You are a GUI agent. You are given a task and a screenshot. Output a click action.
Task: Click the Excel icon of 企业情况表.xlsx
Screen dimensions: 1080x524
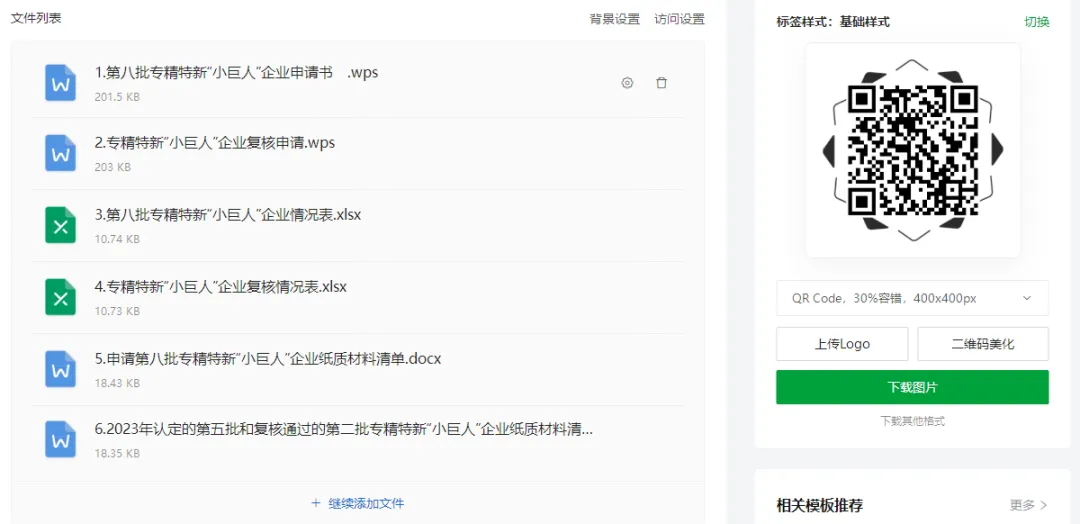[61, 224]
